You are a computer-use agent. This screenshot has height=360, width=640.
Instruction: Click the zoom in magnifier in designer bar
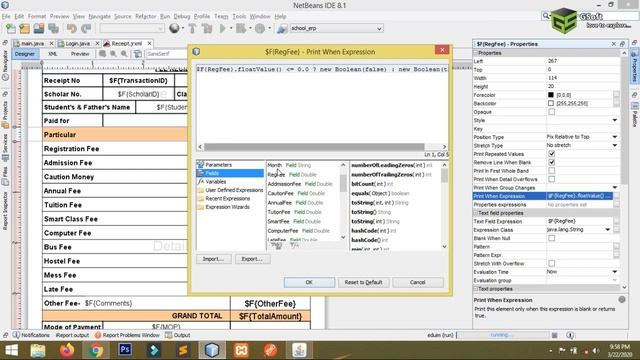113,54
